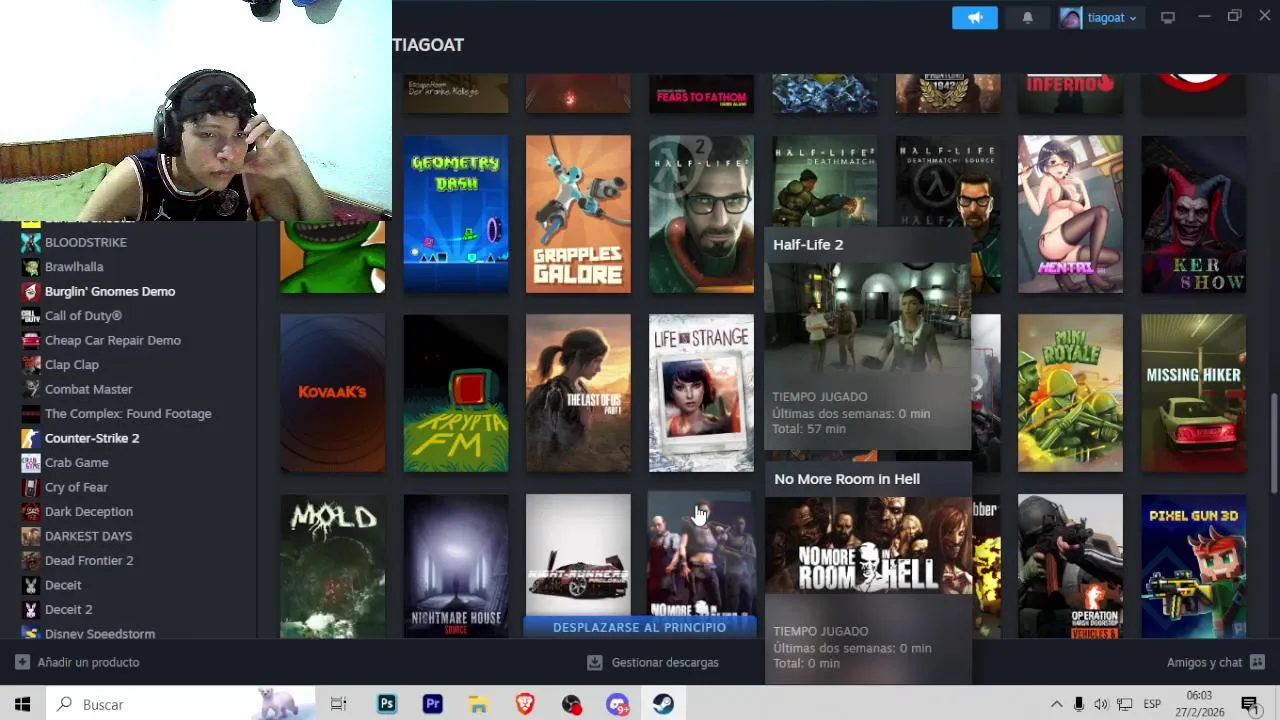The height and width of the screenshot is (720, 1280).
Task: Click the Brawlhalla game icon
Action: 30,267
